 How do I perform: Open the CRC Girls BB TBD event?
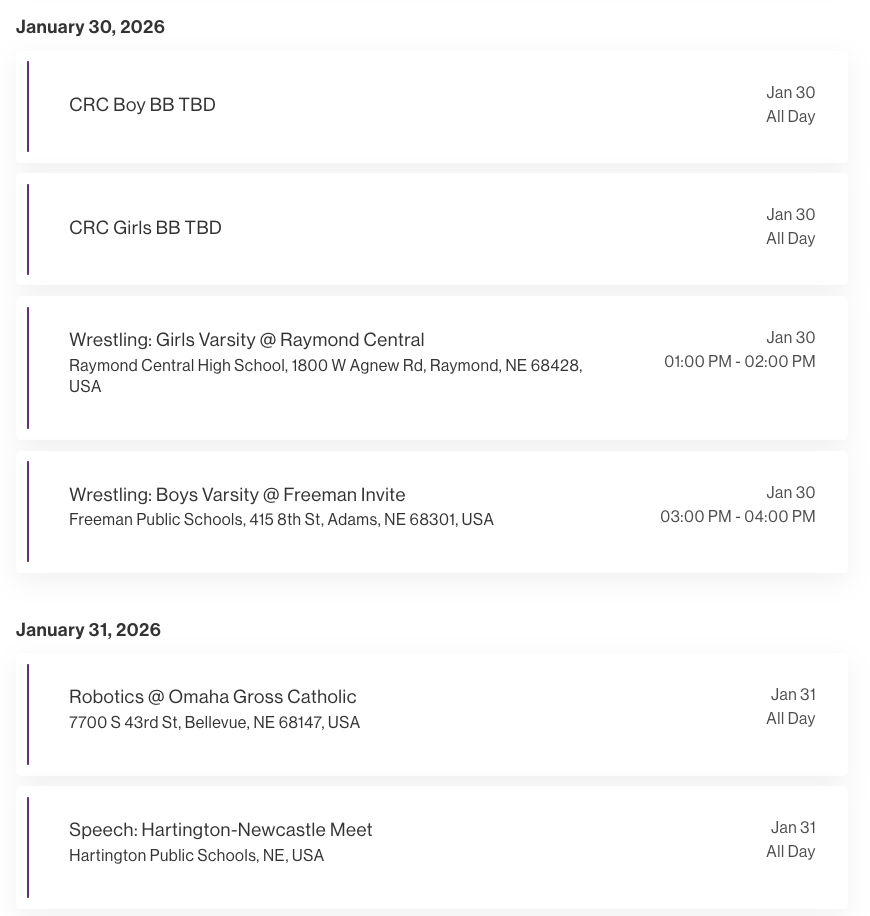coord(145,228)
